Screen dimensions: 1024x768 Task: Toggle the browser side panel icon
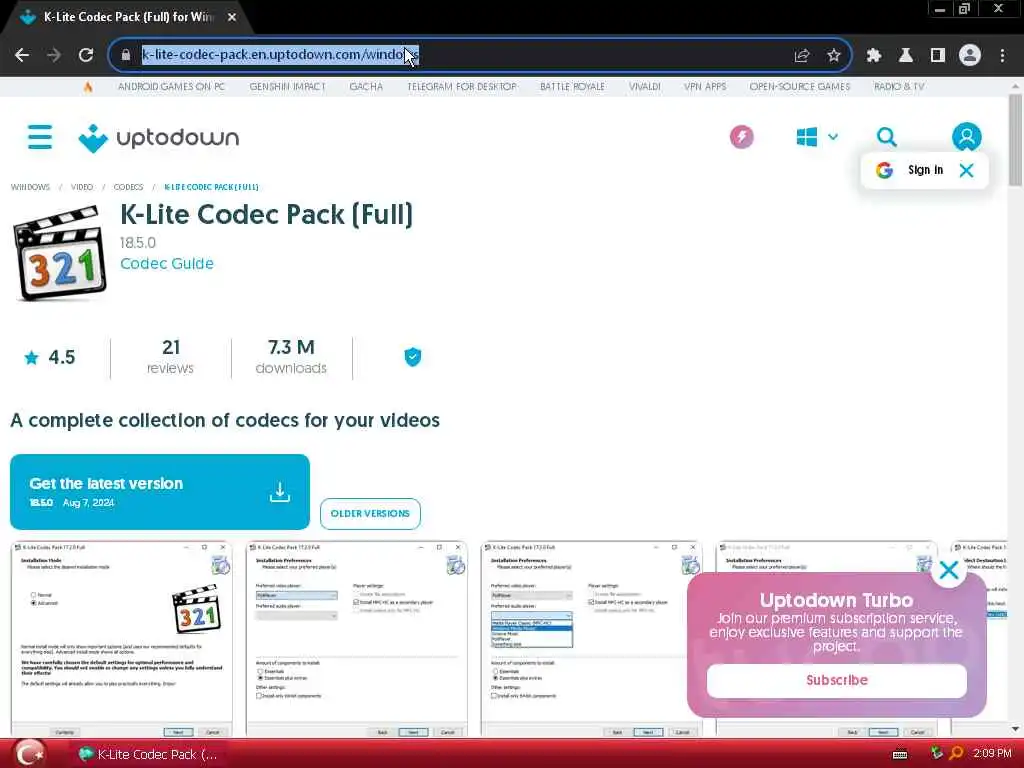point(938,55)
